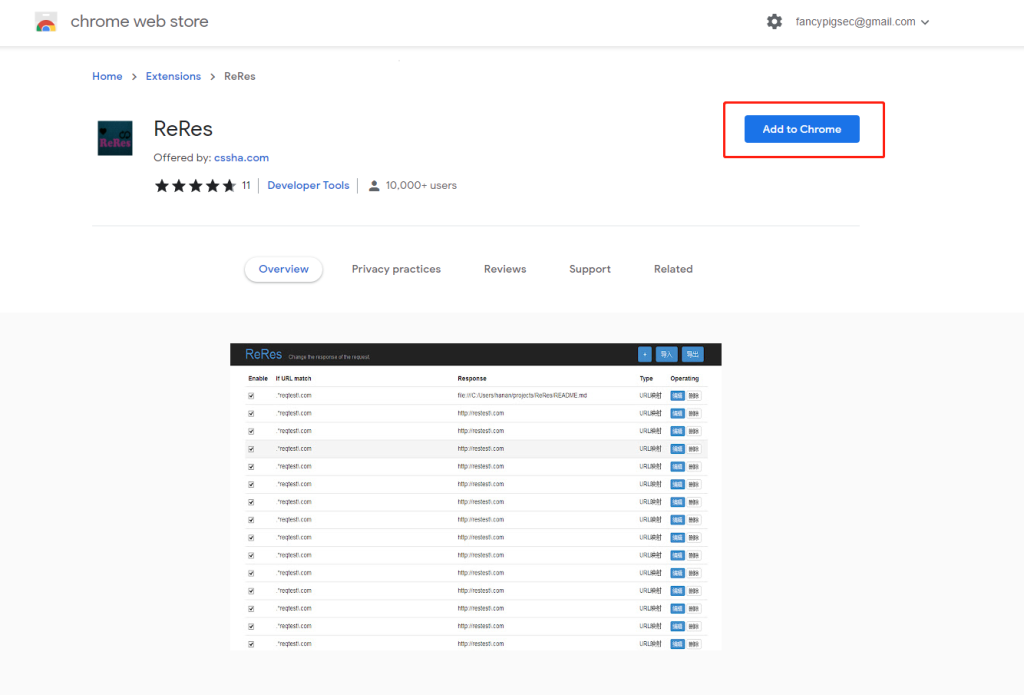This screenshot has width=1024, height=695.
Task: Expand the fancypigsec@gmail.com account dropdown
Action: click(862, 22)
